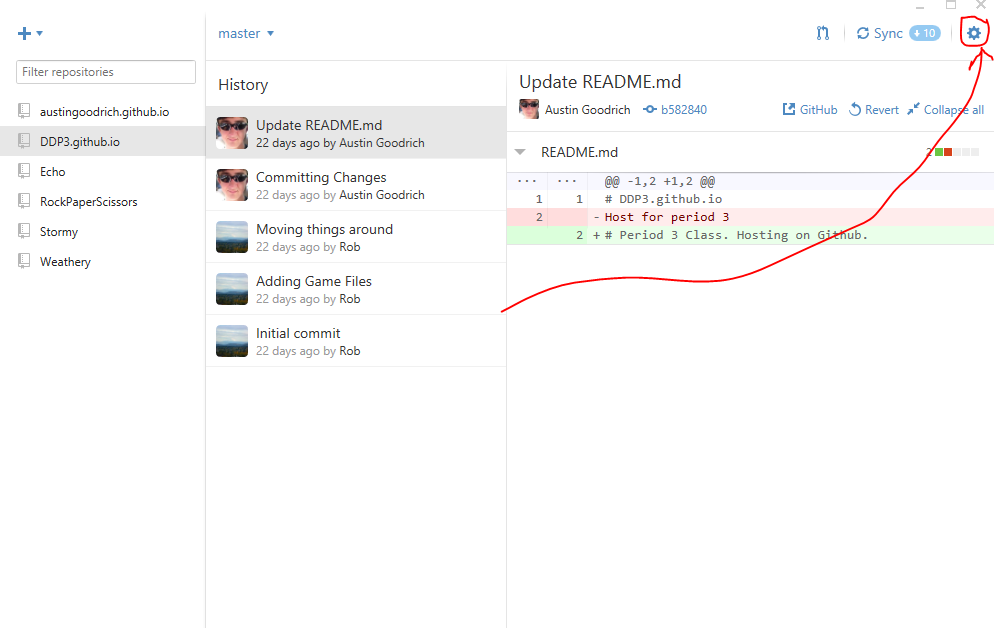Select the austingoodrich.github.io repository
This screenshot has width=994, height=628.
pos(104,112)
